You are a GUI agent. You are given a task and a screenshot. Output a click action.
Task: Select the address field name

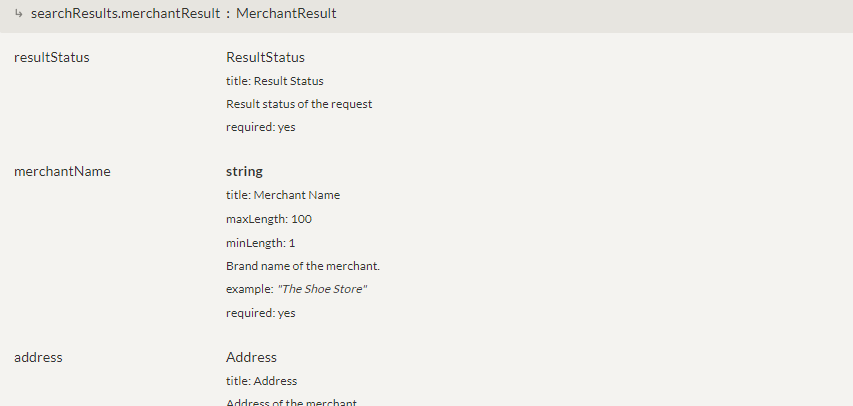click(x=38, y=357)
